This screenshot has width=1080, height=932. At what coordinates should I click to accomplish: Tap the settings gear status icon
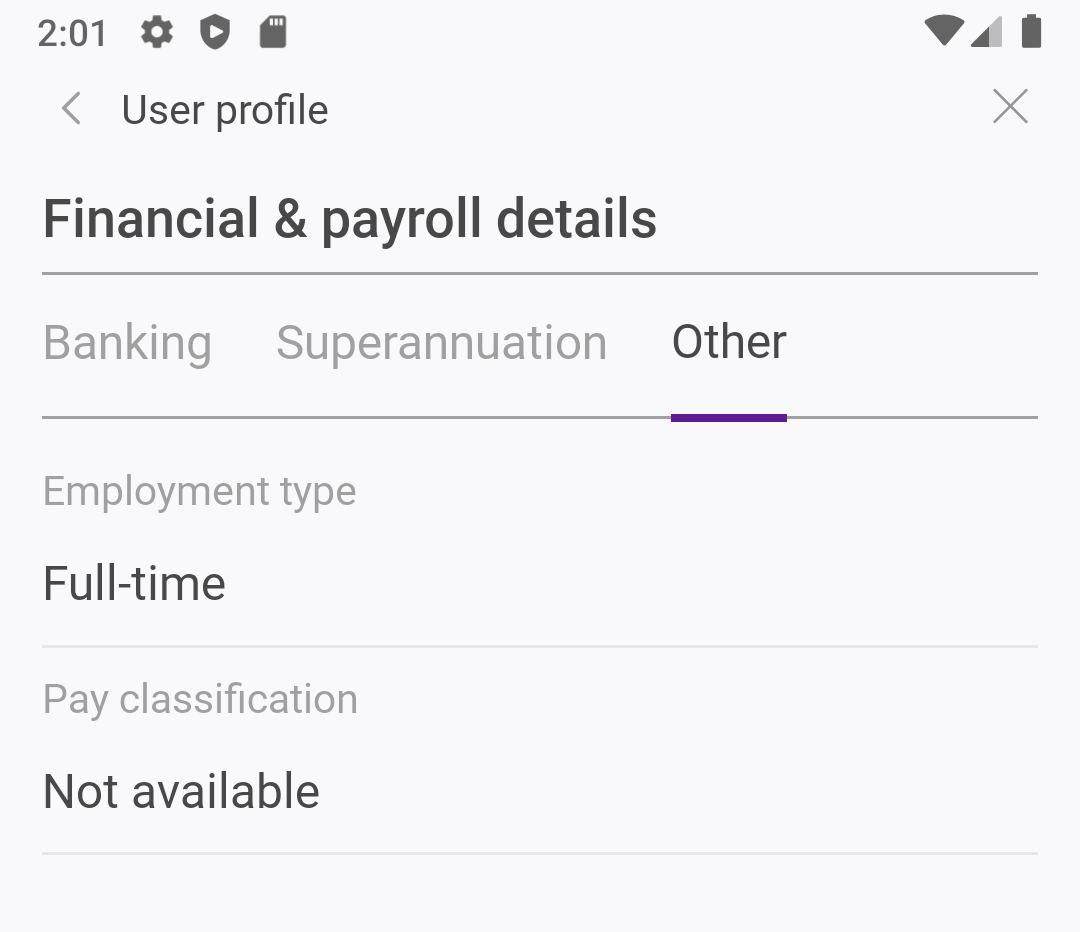pyautogui.click(x=156, y=33)
